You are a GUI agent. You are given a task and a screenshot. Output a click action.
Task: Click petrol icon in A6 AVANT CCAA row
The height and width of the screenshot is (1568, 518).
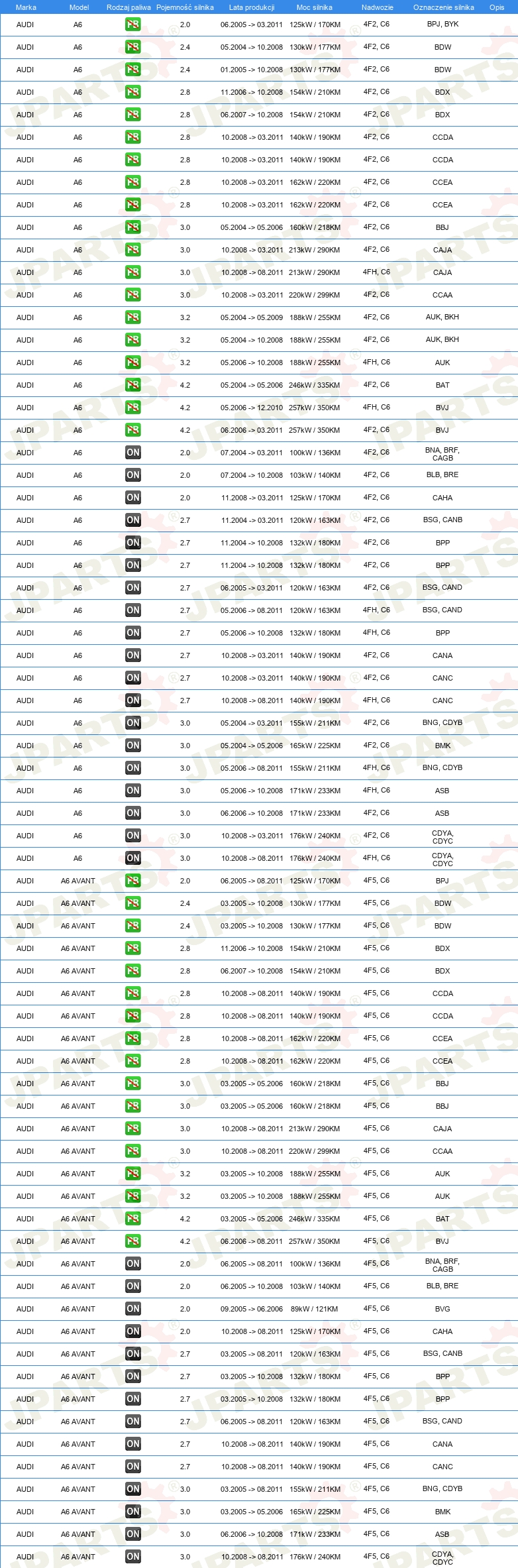133,1151
